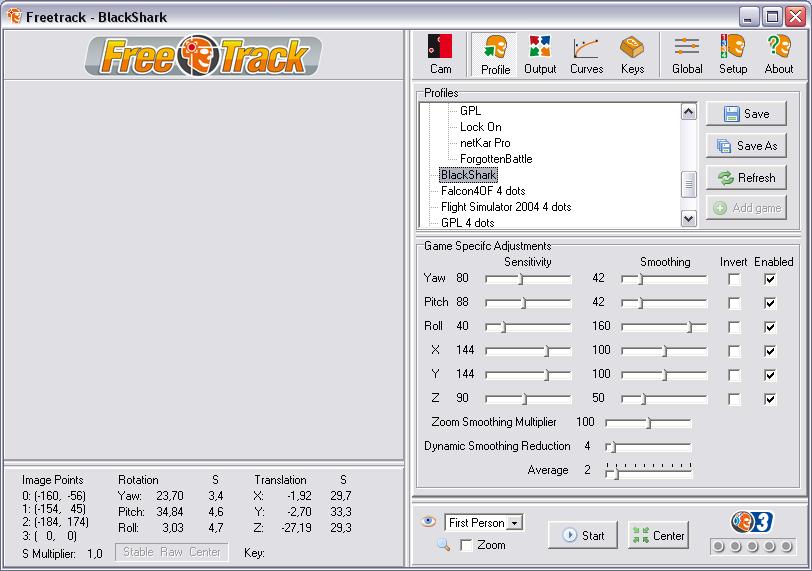This screenshot has width=812, height=571.
Task: Open the Keys settings tab
Action: click(x=632, y=54)
